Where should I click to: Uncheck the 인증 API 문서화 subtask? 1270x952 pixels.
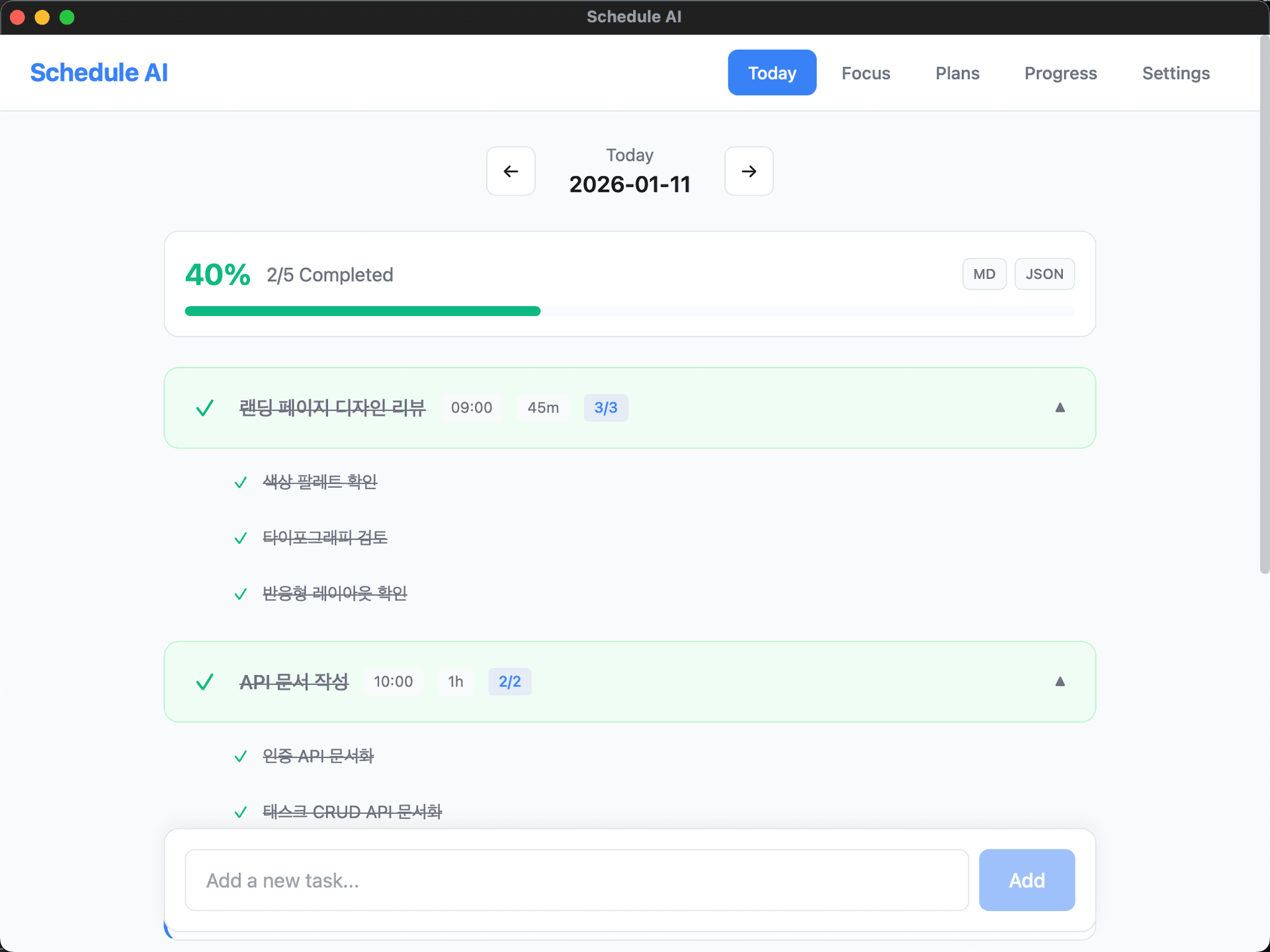click(241, 757)
